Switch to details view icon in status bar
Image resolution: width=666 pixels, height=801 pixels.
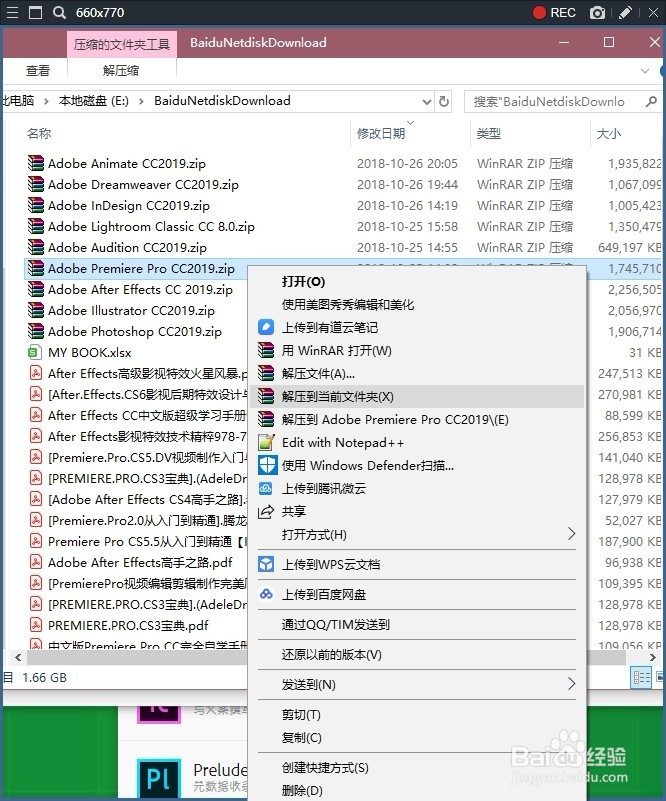tap(641, 678)
